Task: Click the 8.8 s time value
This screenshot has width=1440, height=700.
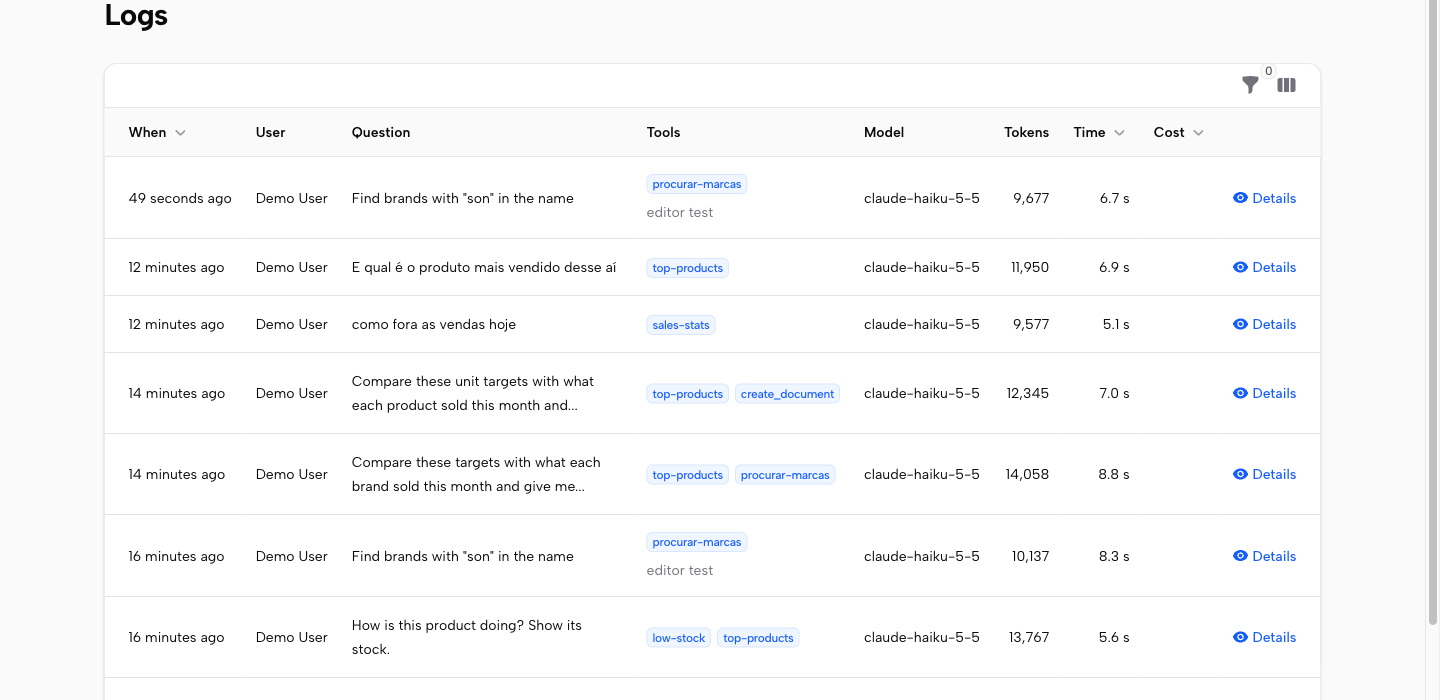Action: pyautogui.click(x=1114, y=474)
